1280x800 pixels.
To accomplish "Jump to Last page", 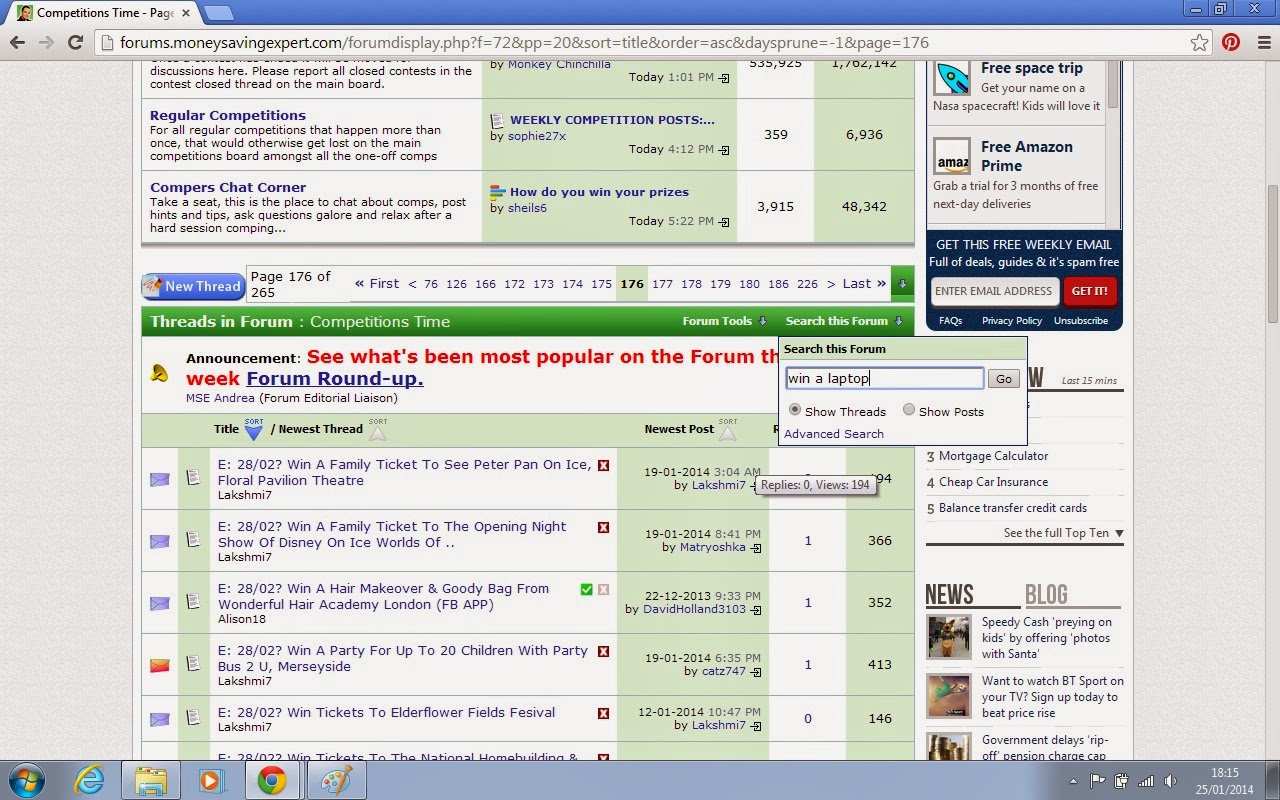I will (x=864, y=284).
